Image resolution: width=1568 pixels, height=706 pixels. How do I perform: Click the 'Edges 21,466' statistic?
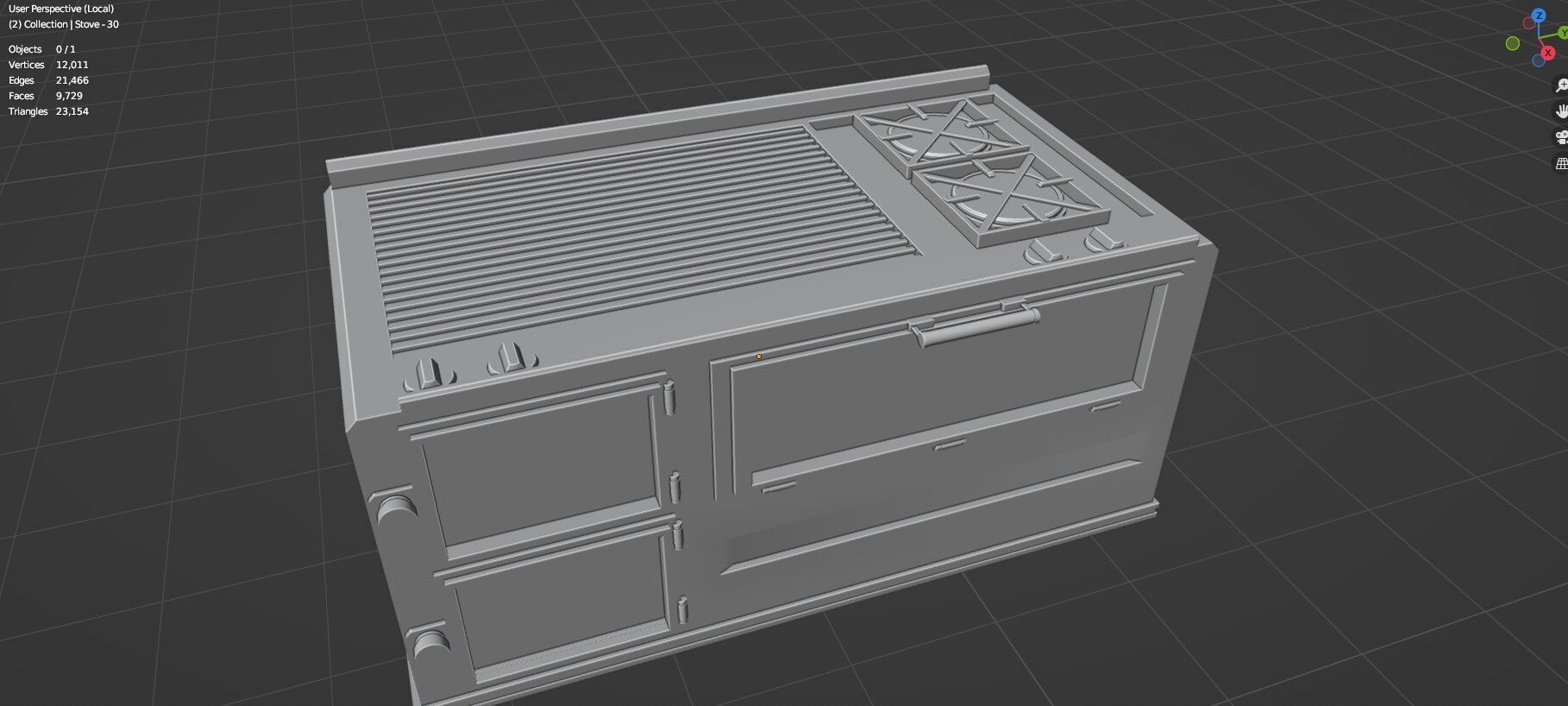coord(48,80)
